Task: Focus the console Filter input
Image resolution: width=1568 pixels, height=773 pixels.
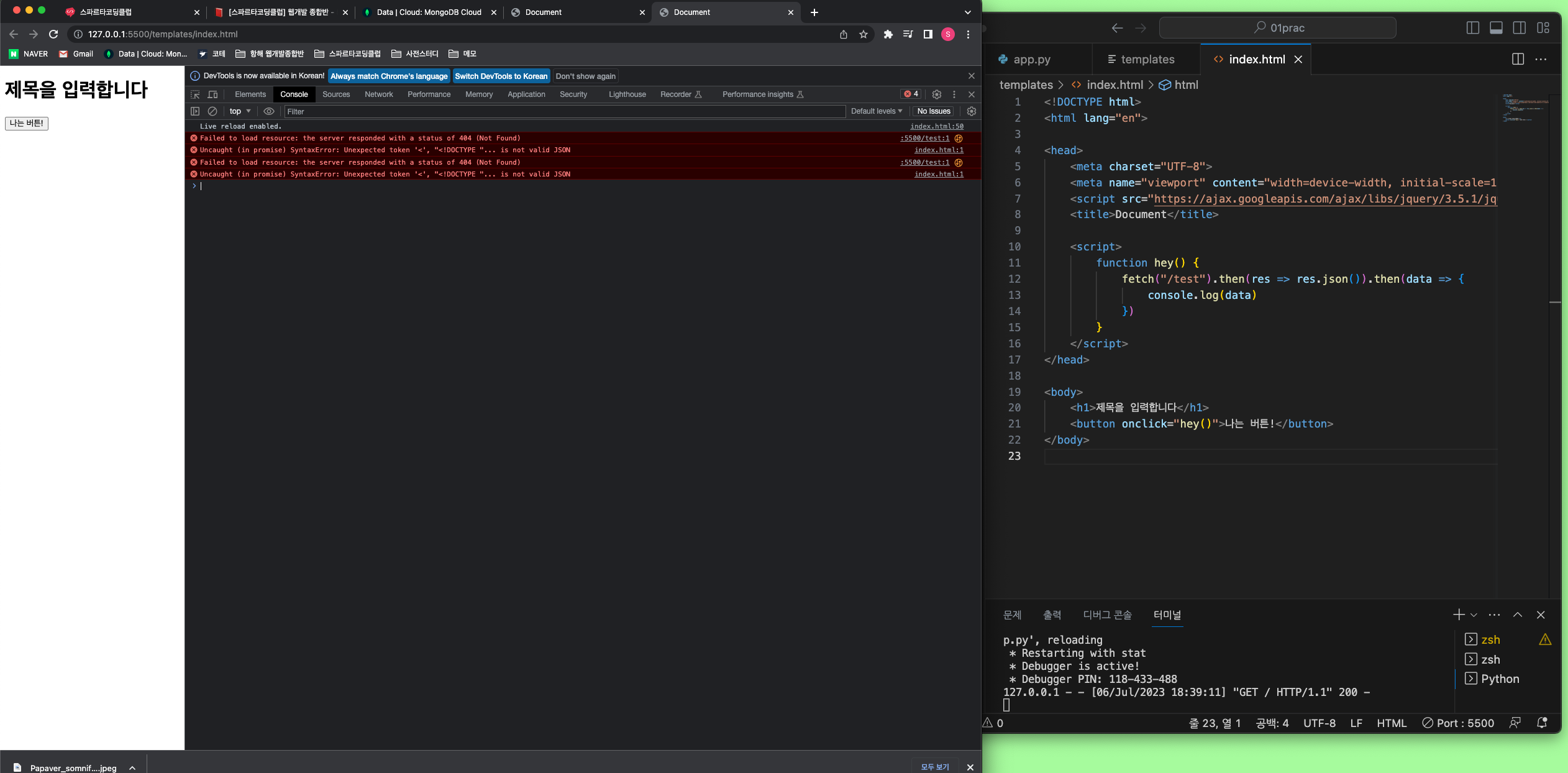Action: point(565,111)
